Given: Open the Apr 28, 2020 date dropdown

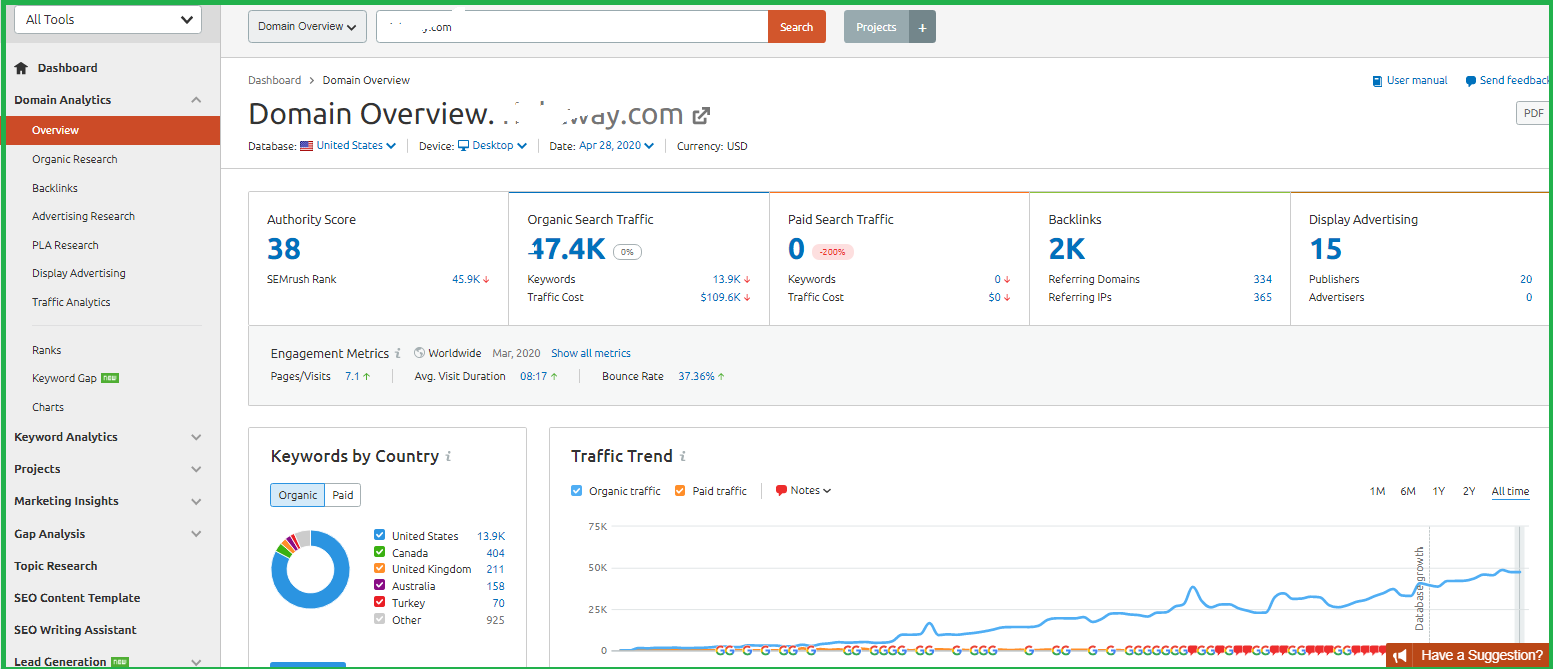Looking at the screenshot, I should point(617,146).
